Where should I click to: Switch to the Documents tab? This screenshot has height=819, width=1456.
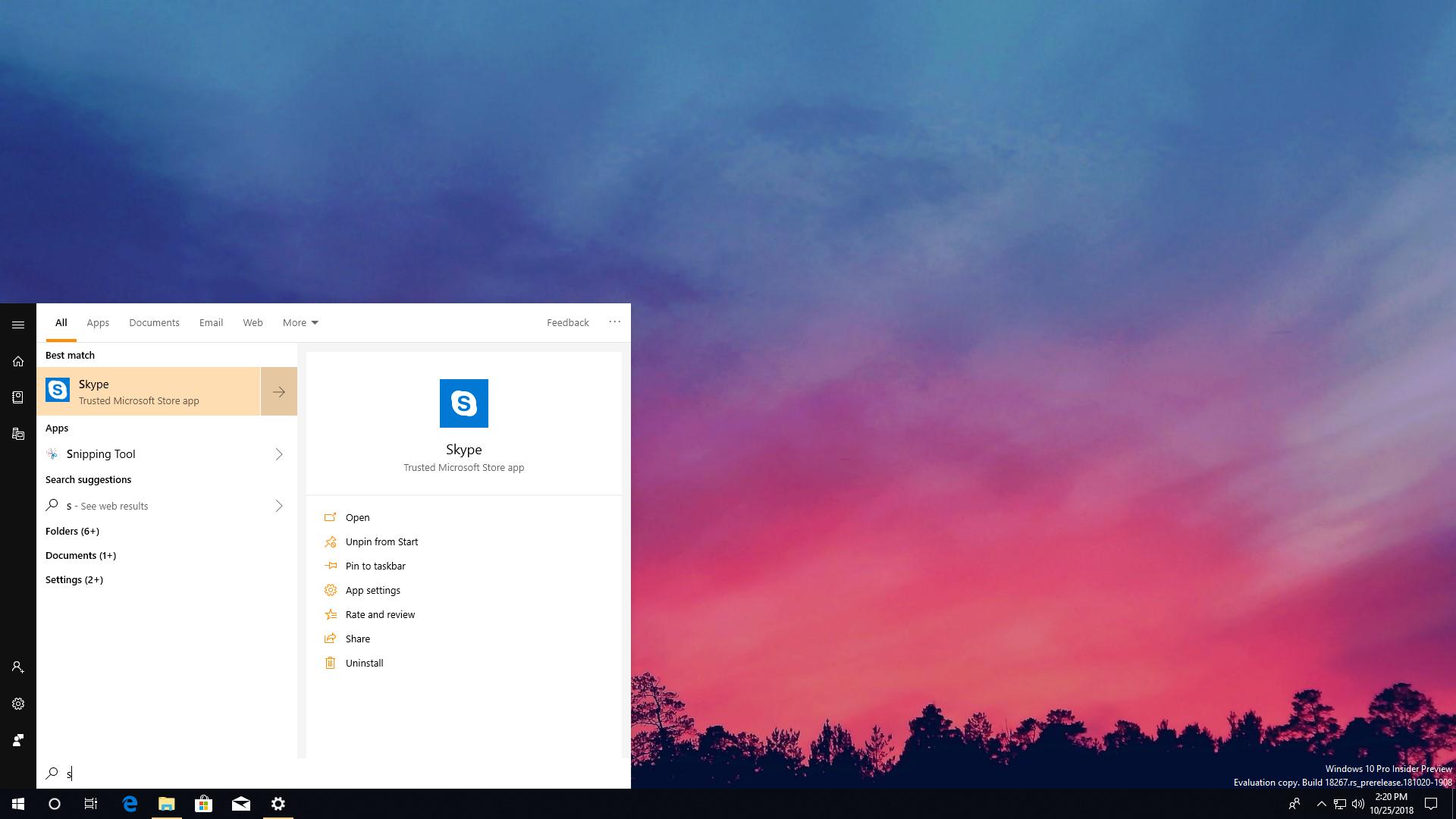point(154,322)
